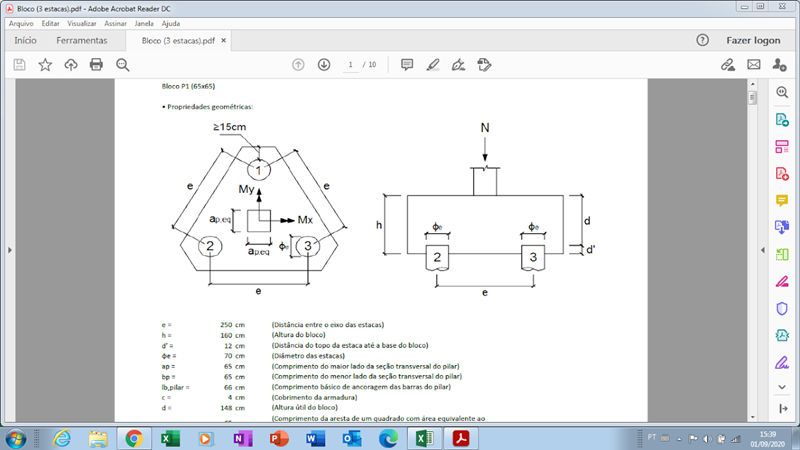Open the Editar menu

pos(51,23)
